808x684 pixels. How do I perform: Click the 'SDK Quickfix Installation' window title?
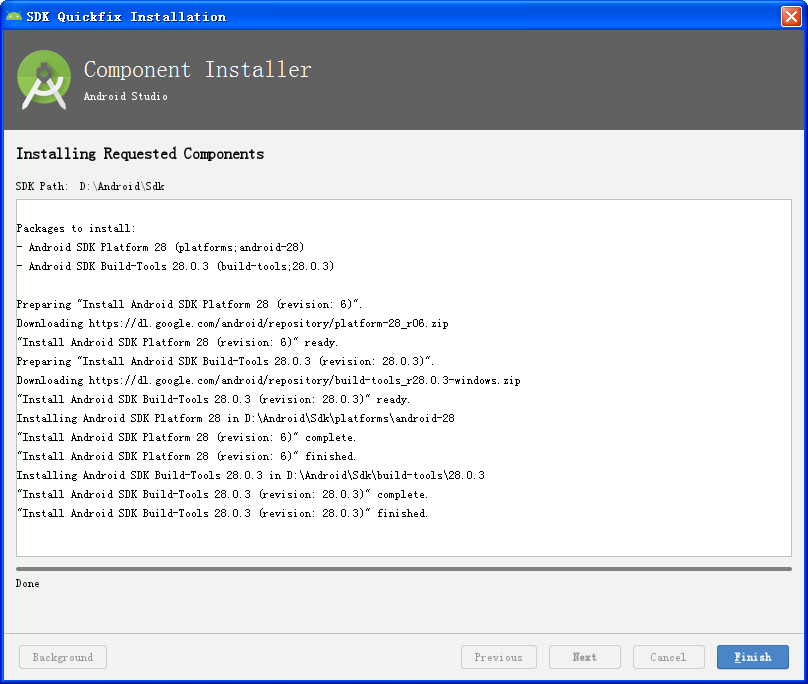[x=126, y=17]
